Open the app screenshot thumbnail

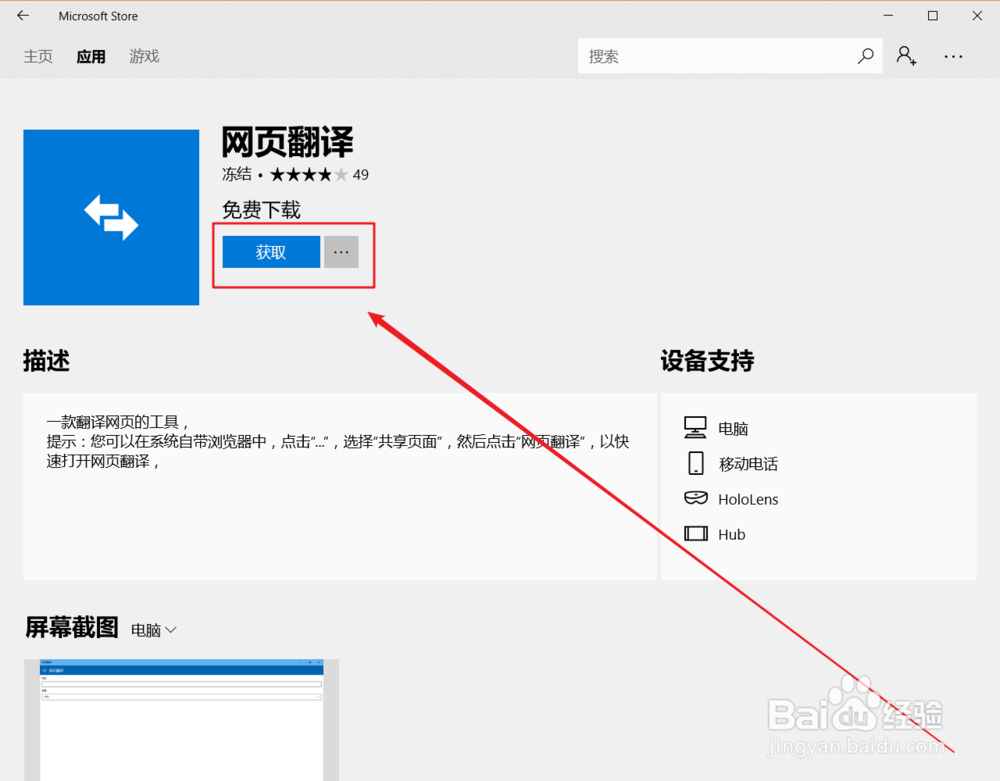[x=180, y=719]
